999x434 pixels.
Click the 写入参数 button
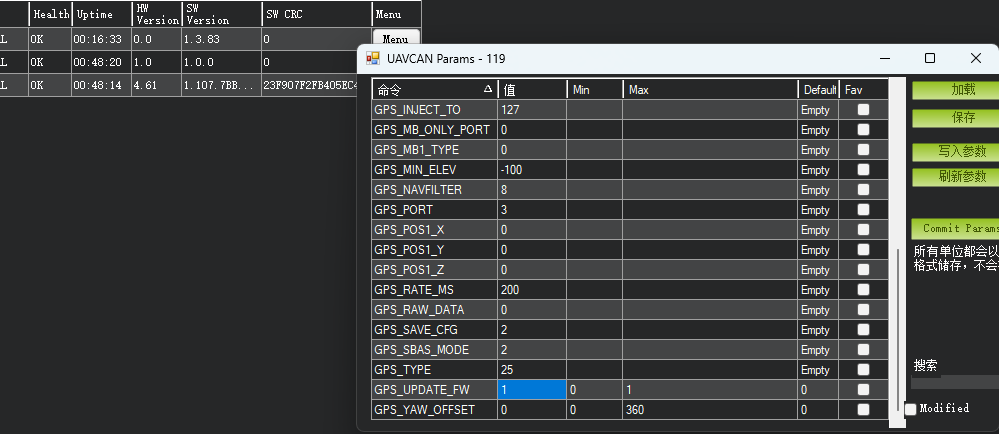tap(956, 152)
